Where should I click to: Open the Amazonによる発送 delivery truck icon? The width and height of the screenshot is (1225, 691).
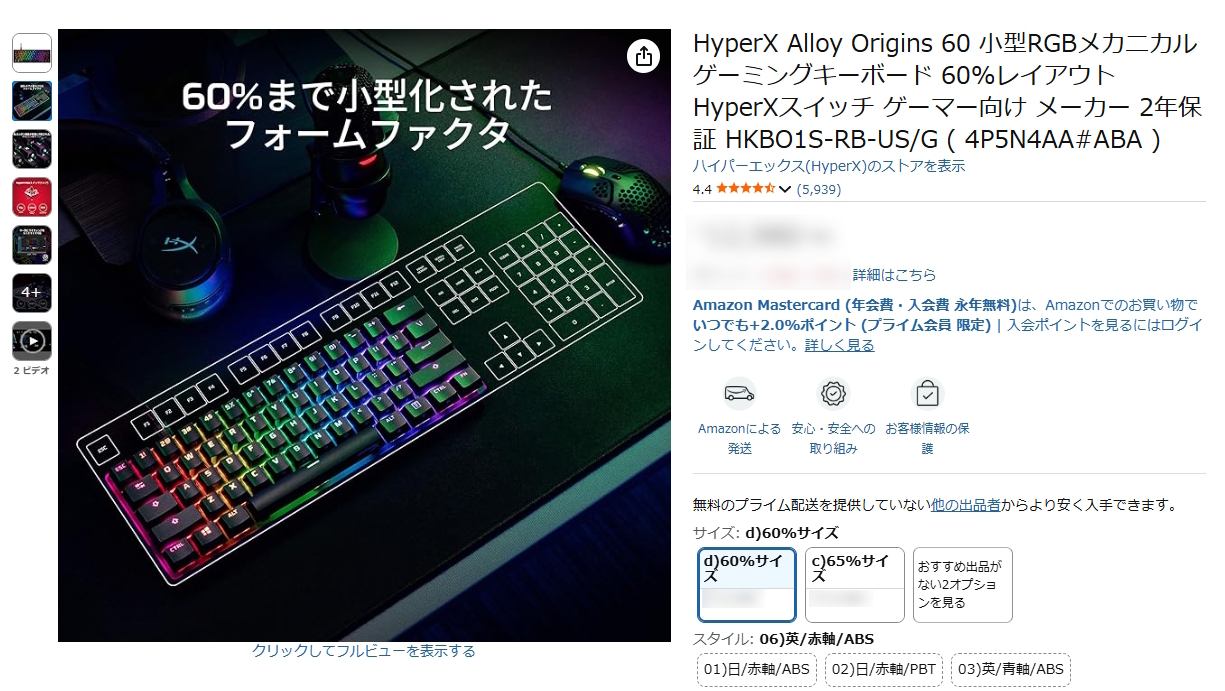(x=739, y=393)
